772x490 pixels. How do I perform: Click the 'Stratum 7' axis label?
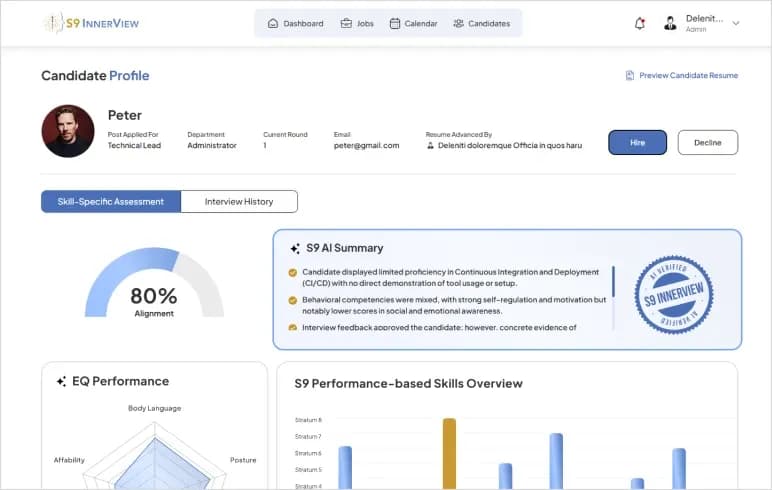(x=308, y=437)
